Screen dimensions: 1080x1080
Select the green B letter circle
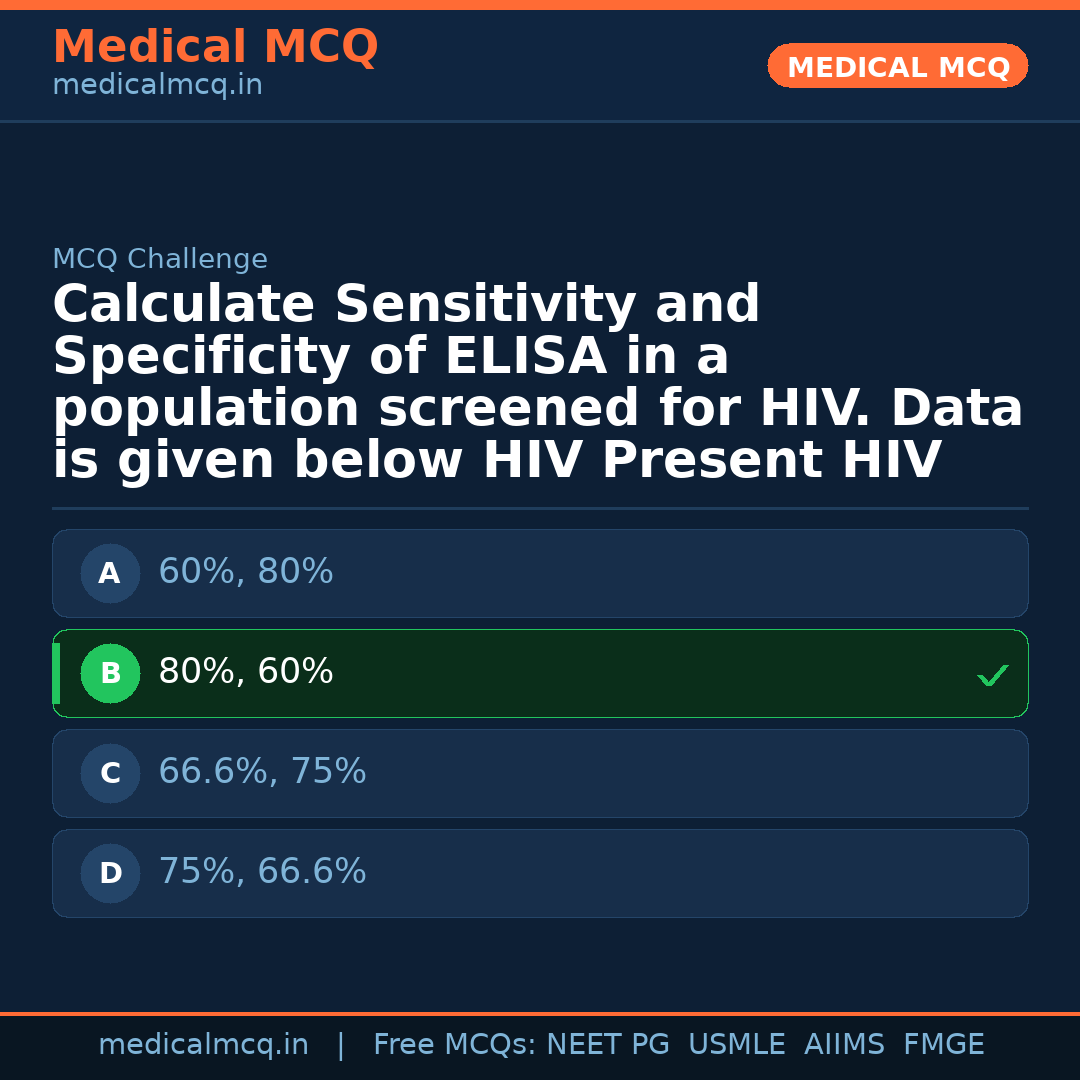point(110,674)
